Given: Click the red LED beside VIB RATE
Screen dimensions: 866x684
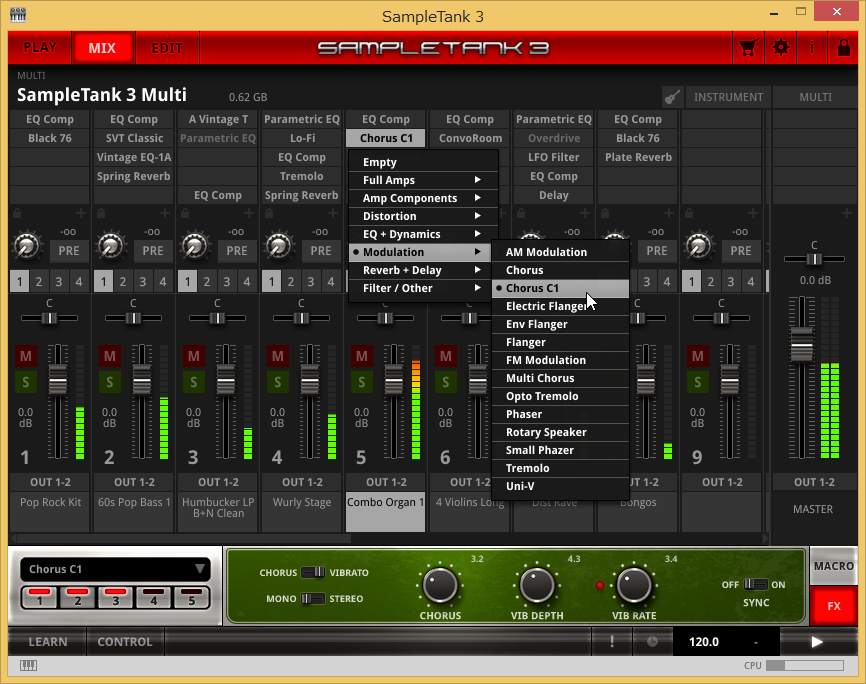Looking at the screenshot, I should tap(600, 585).
